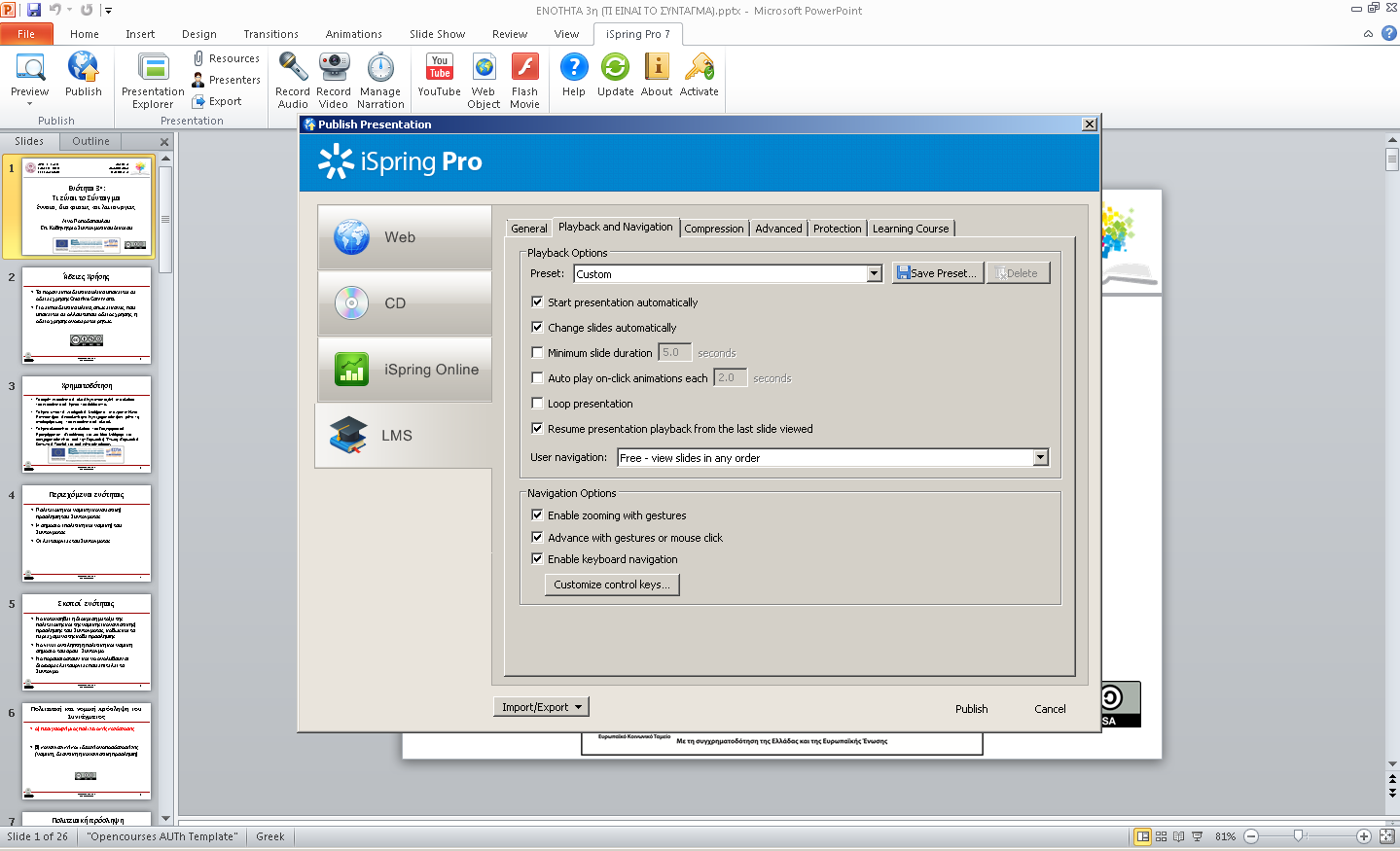The image size is (1400, 851).
Task: Select Web publishing destination
Action: (x=405, y=237)
